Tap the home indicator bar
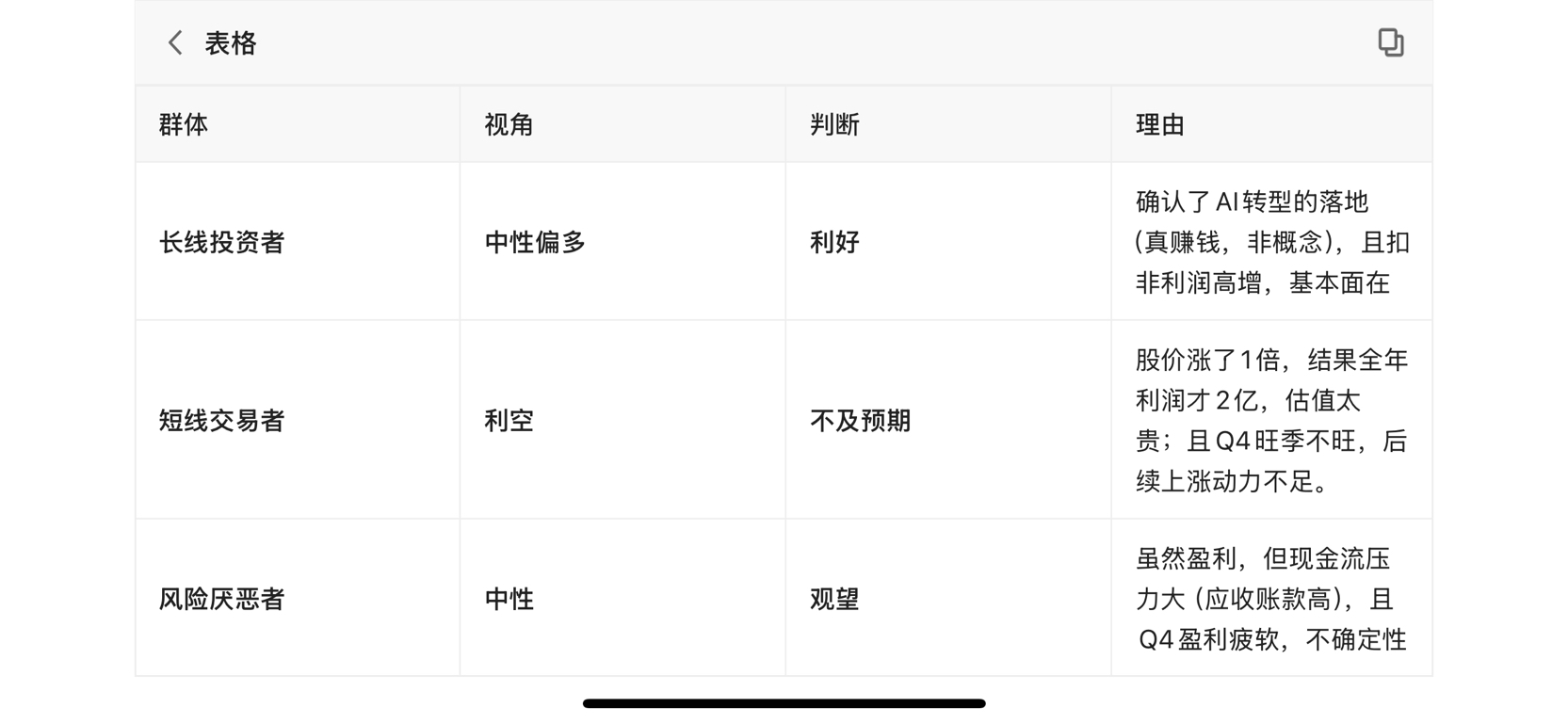Image resolution: width=1568 pixels, height=724 pixels. 784,703
